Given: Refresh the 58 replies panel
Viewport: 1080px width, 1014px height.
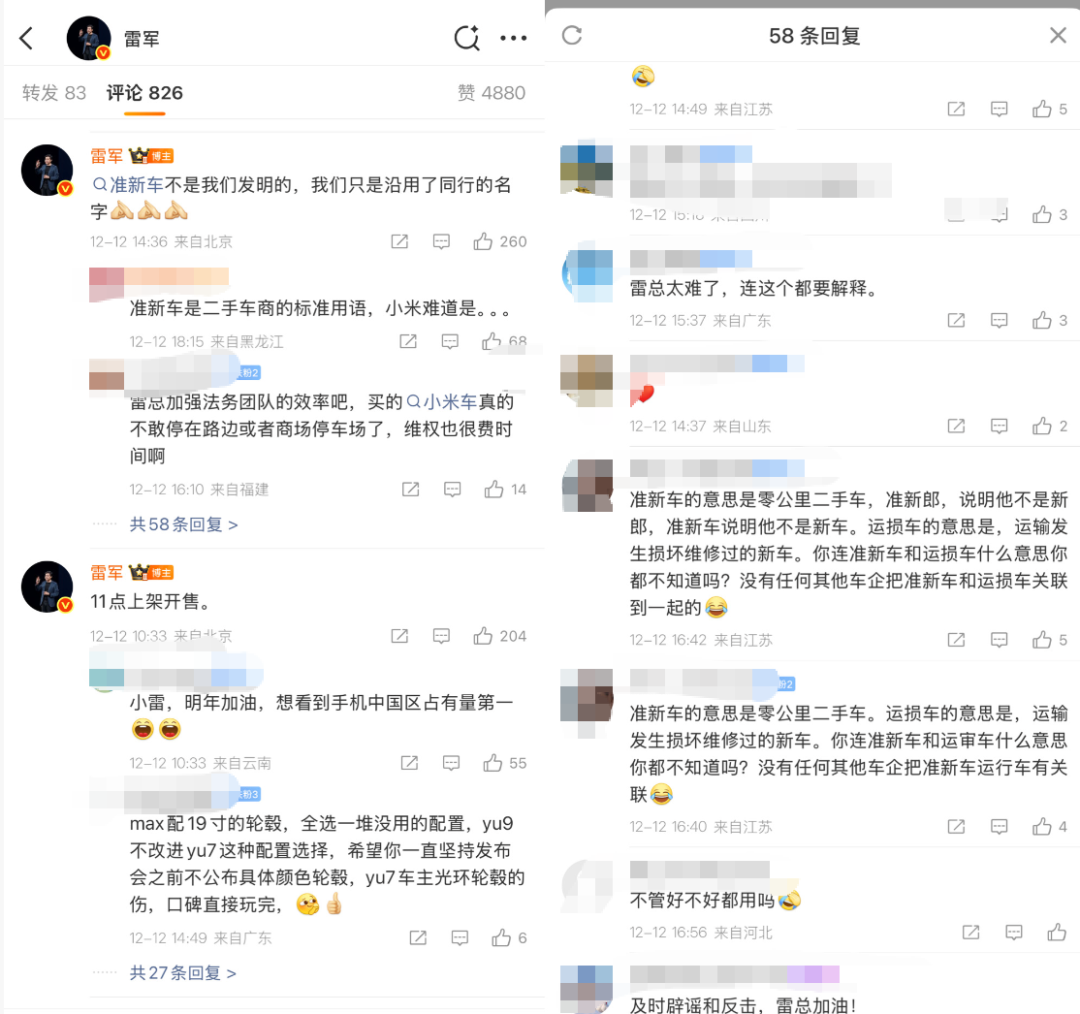Looking at the screenshot, I should [x=572, y=35].
